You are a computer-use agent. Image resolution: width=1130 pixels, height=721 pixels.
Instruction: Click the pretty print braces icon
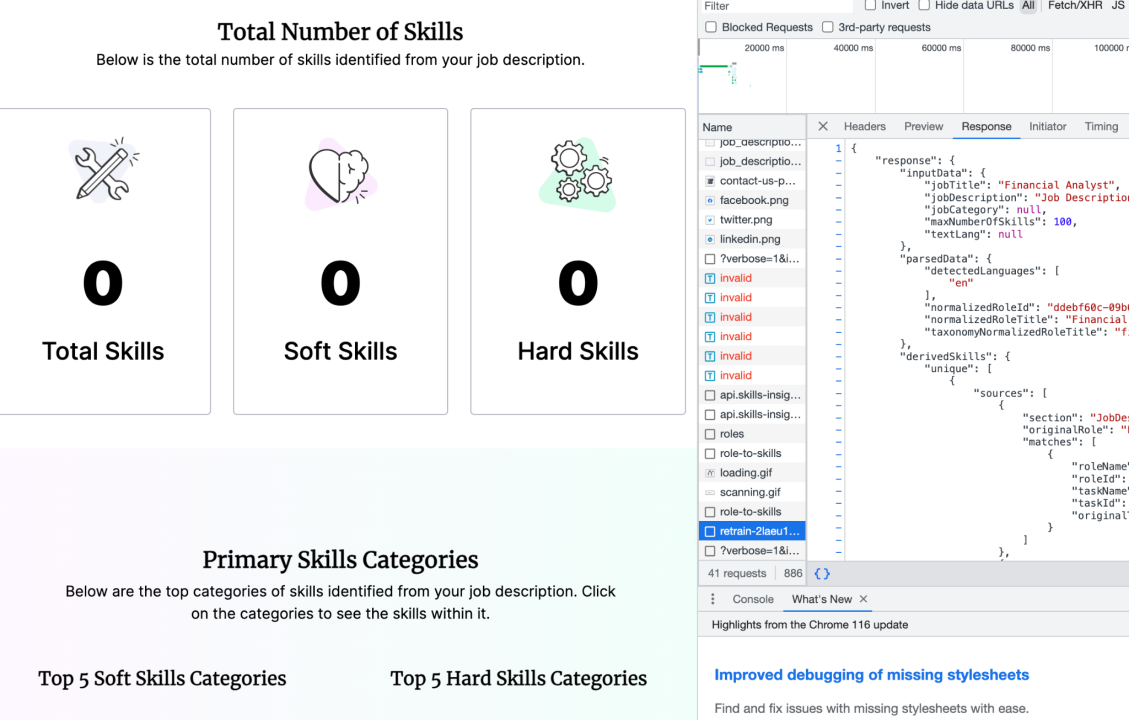point(822,574)
